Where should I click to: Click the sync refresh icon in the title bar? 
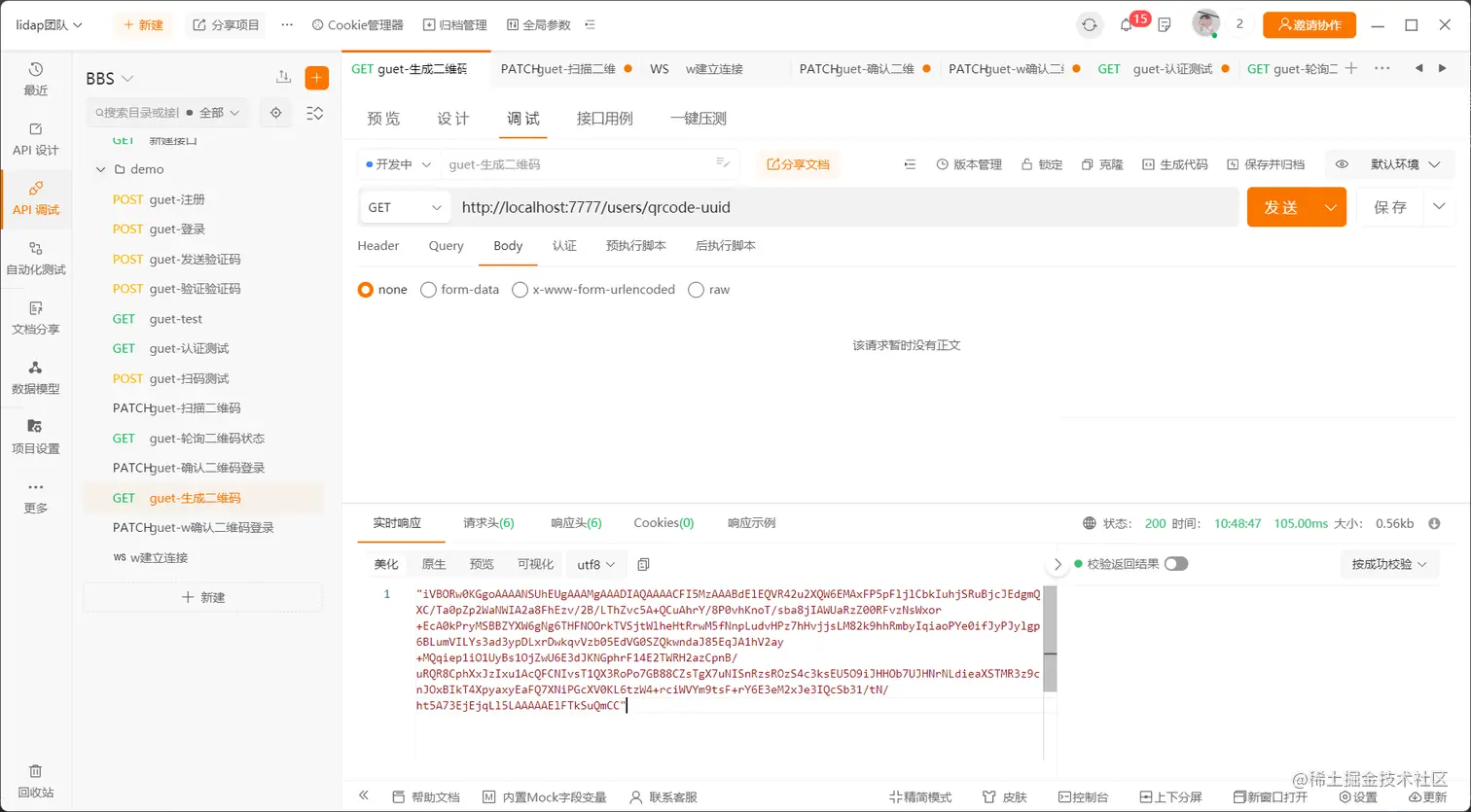pos(1090,25)
